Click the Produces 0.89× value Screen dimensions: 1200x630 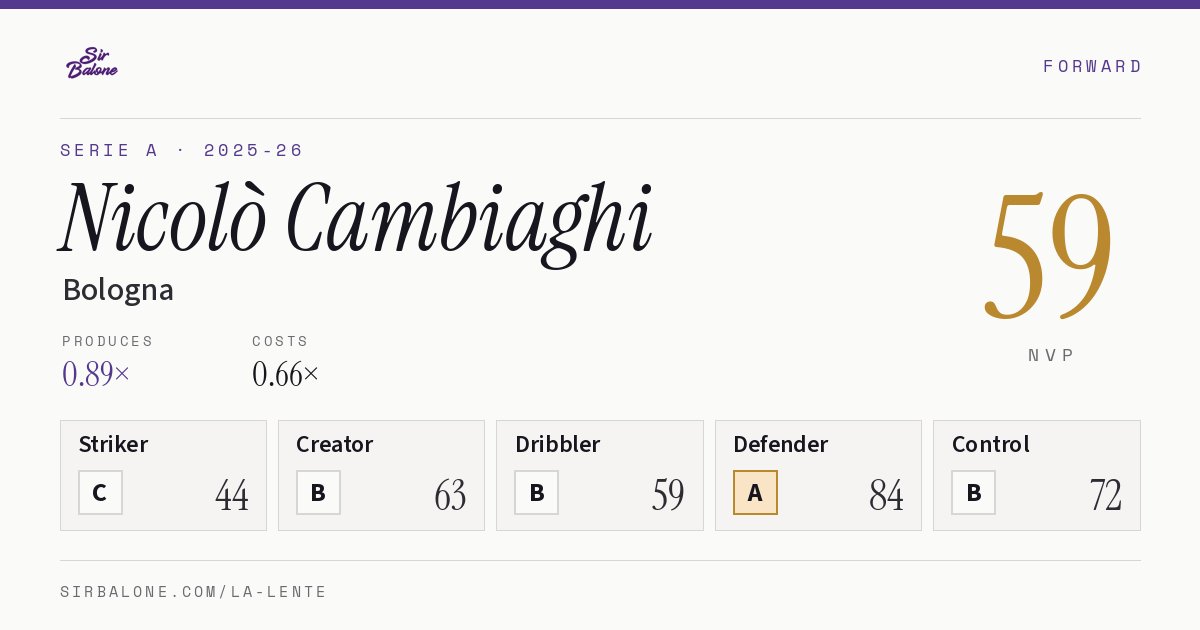click(96, 374)
